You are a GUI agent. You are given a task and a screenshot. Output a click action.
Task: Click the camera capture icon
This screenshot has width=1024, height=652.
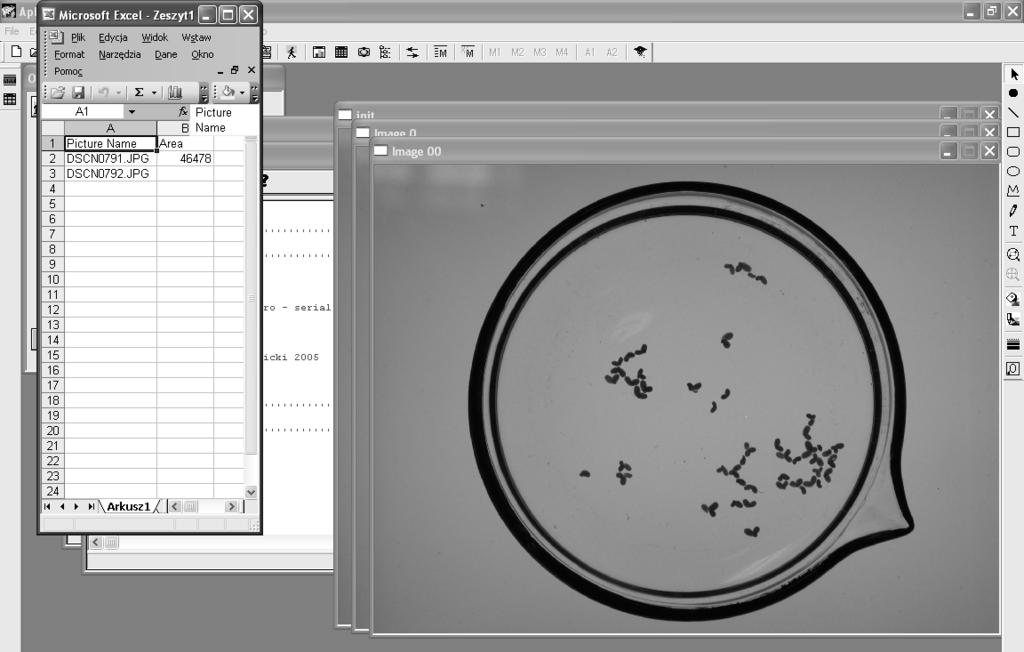pos(364,52)
